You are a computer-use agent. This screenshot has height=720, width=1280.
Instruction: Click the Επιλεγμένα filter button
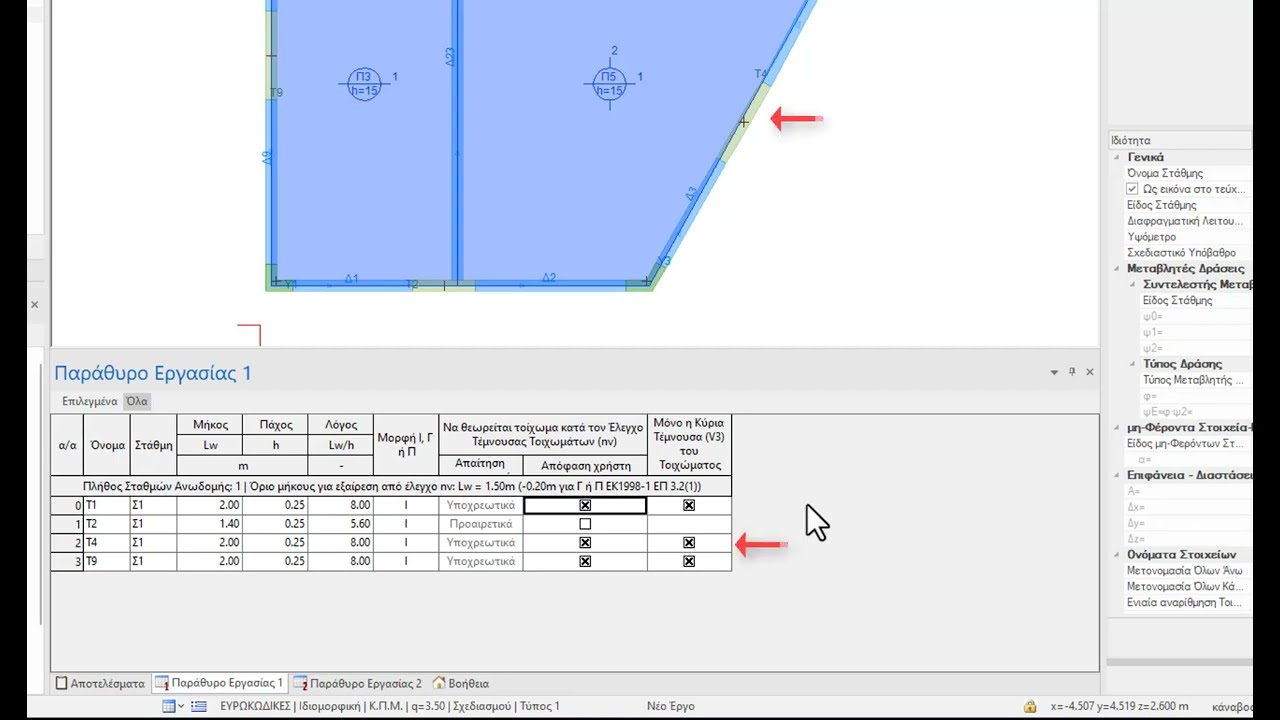coord(89,401)
